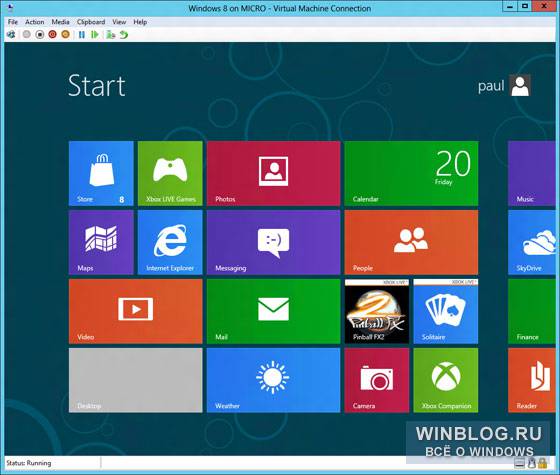Open the Xbox LIVE Games tile
Screen dimensions: 560x475
point(170,173)
